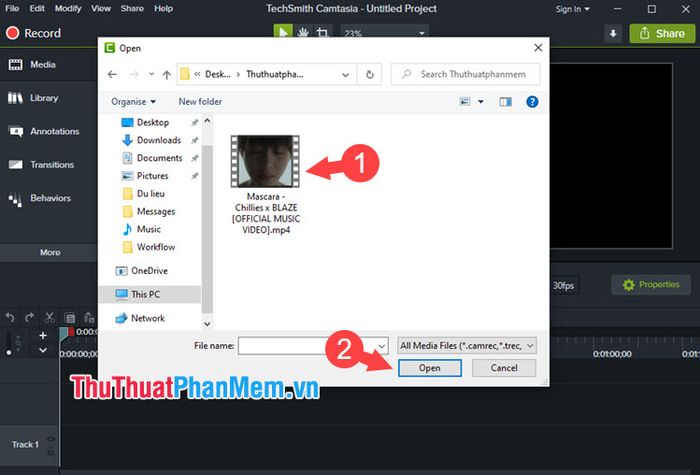
Task: Open the Edit menu
Action: [x=37, y=8]
